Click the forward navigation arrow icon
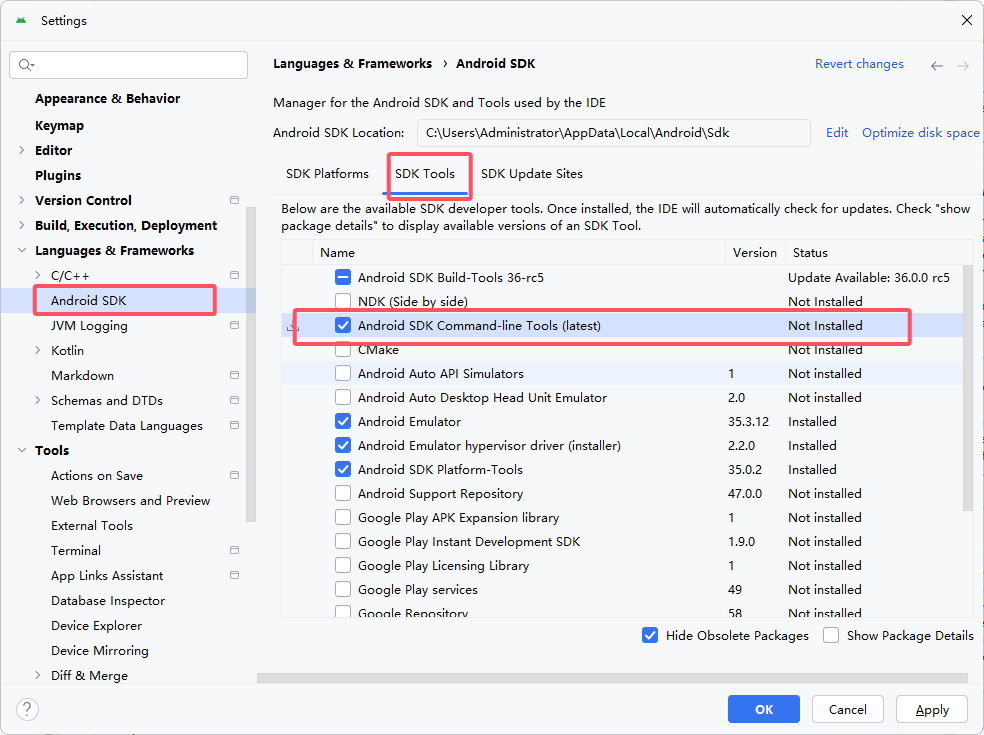The height and width of the screenshot is (735, 984). (963, 66)
